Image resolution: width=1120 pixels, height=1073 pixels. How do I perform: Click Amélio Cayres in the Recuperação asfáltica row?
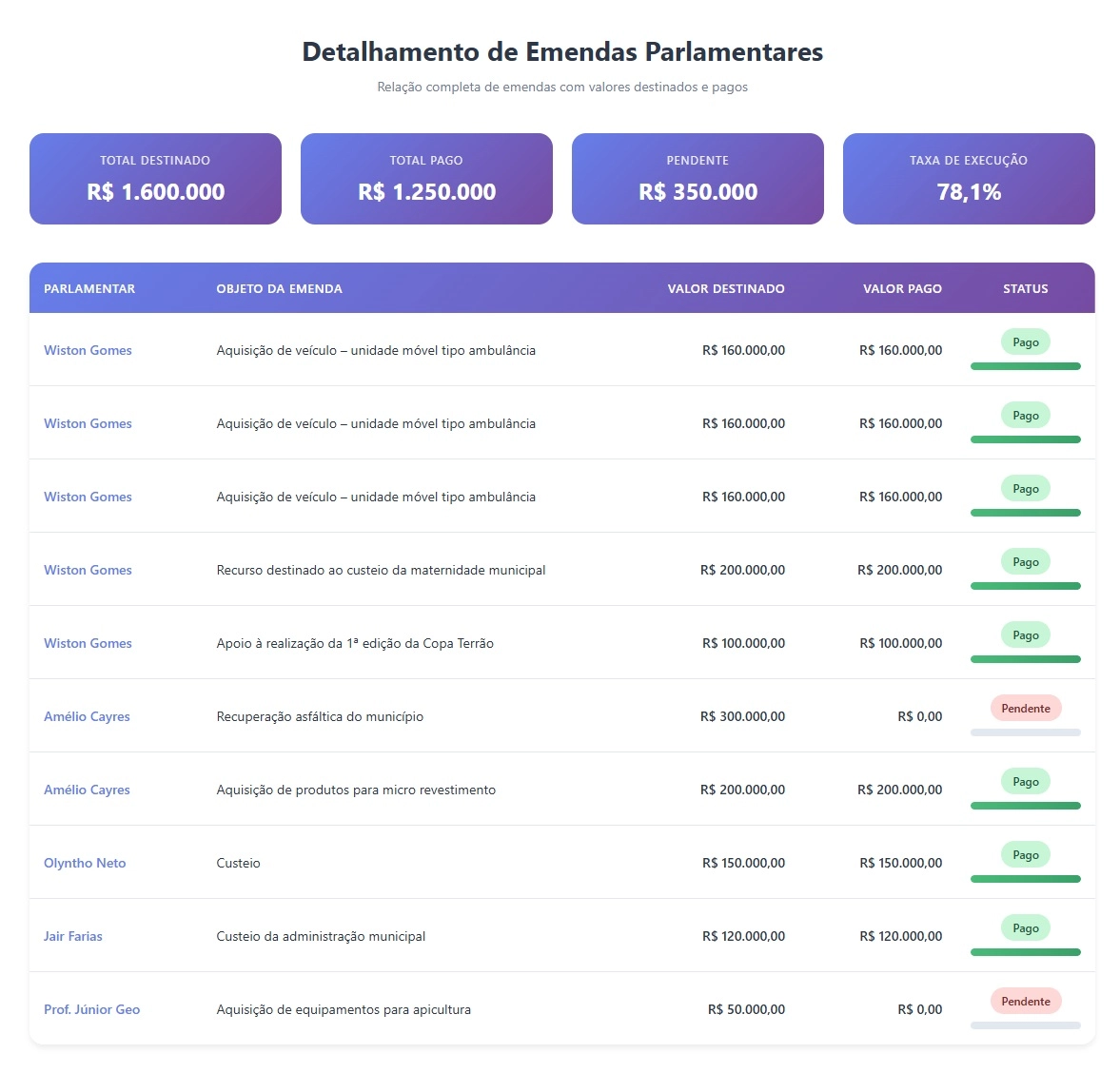click(x=87, y=716)
